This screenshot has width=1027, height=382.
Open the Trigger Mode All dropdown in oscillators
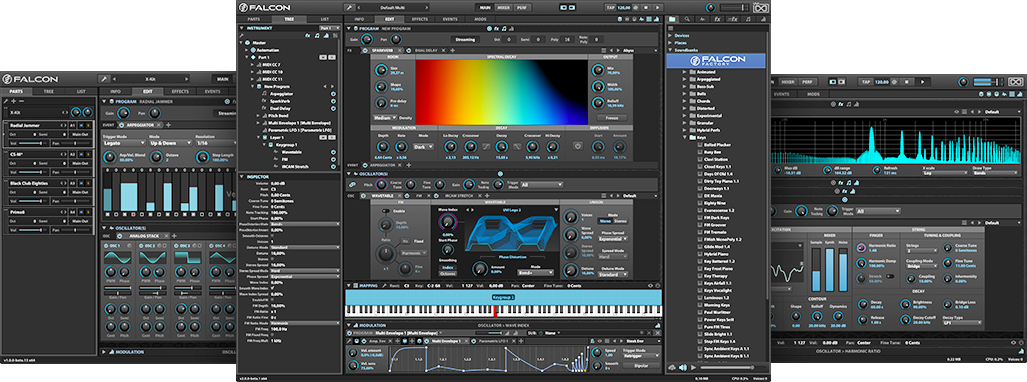coord(541,185)
